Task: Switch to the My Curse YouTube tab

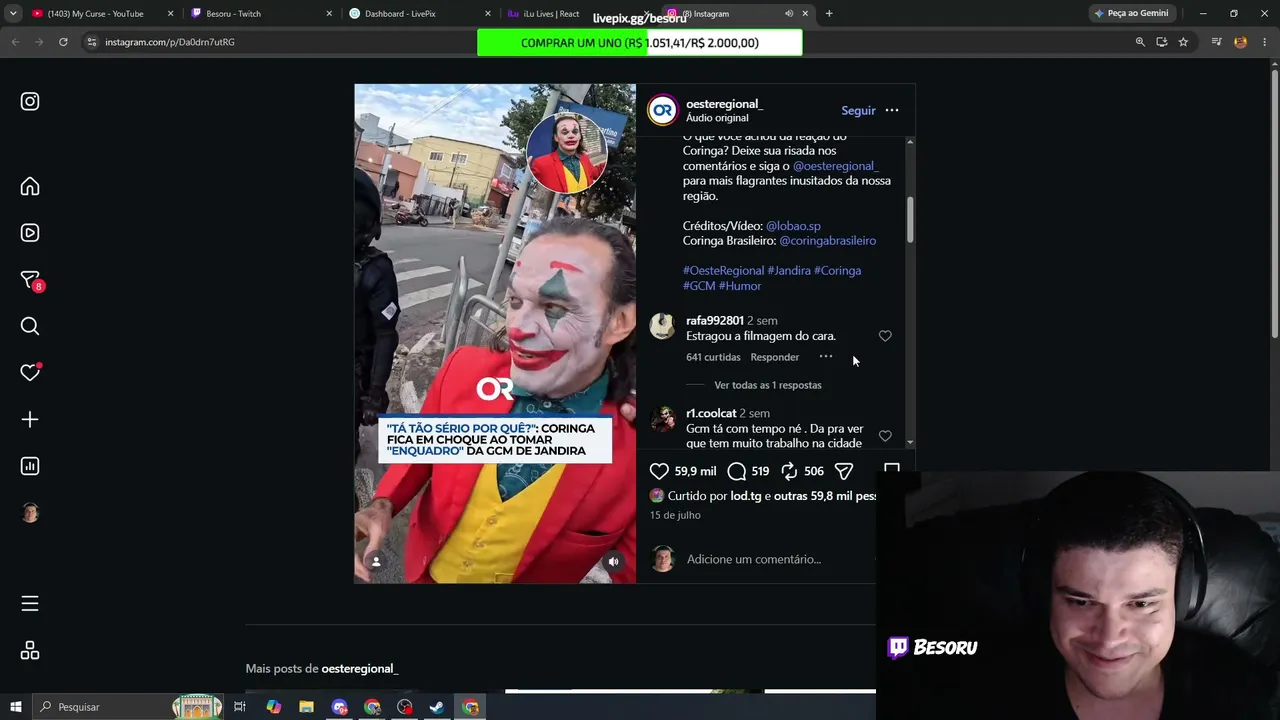Action: 95,14
